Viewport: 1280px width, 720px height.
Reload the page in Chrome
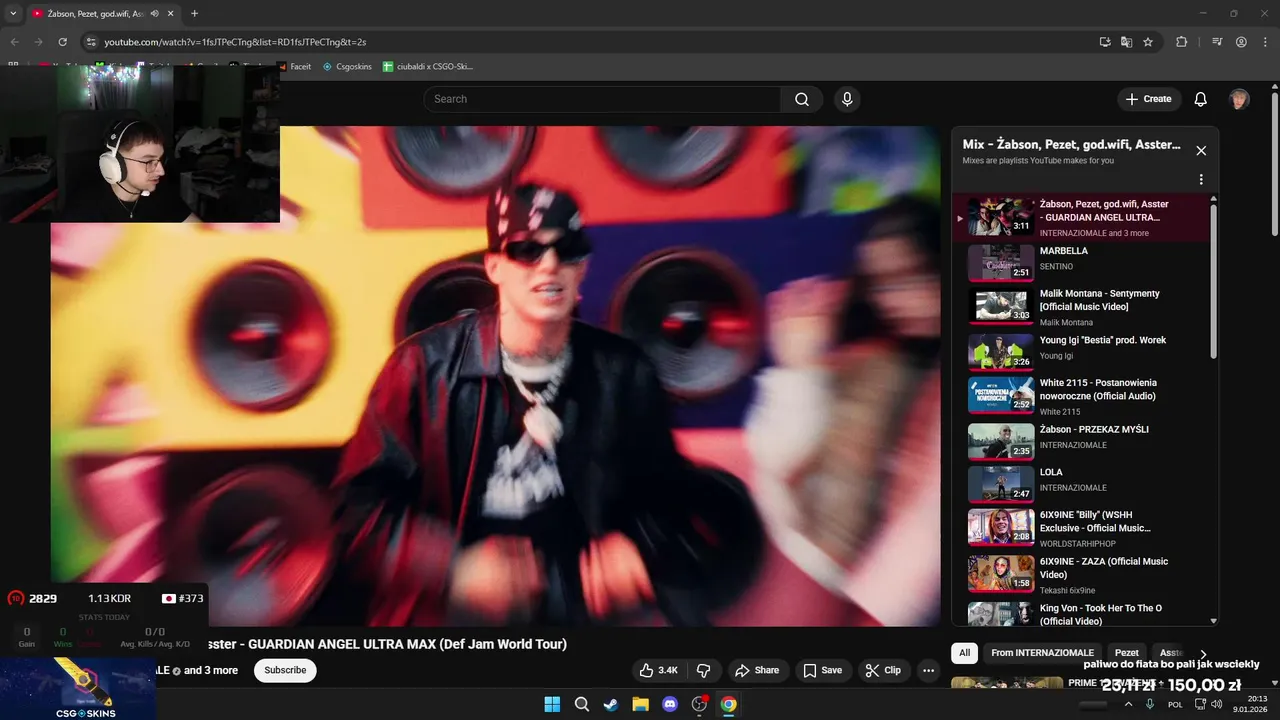click(x=62, y=42)
